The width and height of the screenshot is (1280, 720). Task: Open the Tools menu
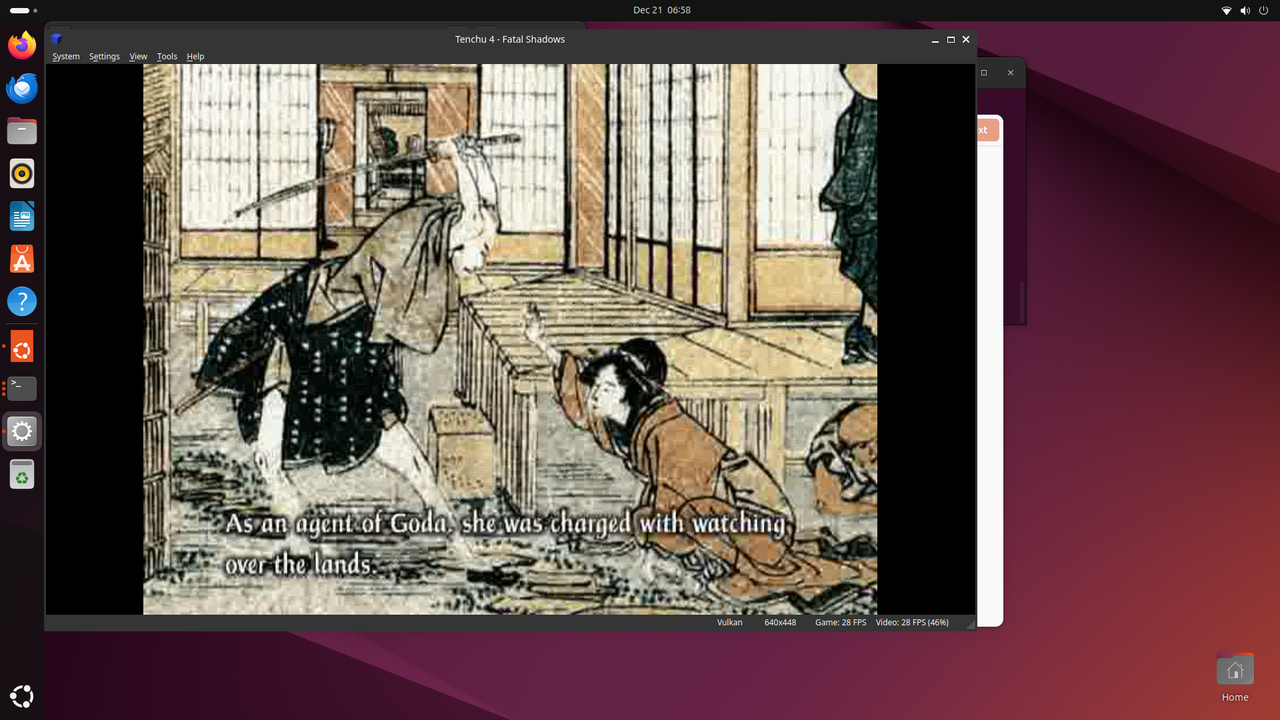[x=167, y=57]
